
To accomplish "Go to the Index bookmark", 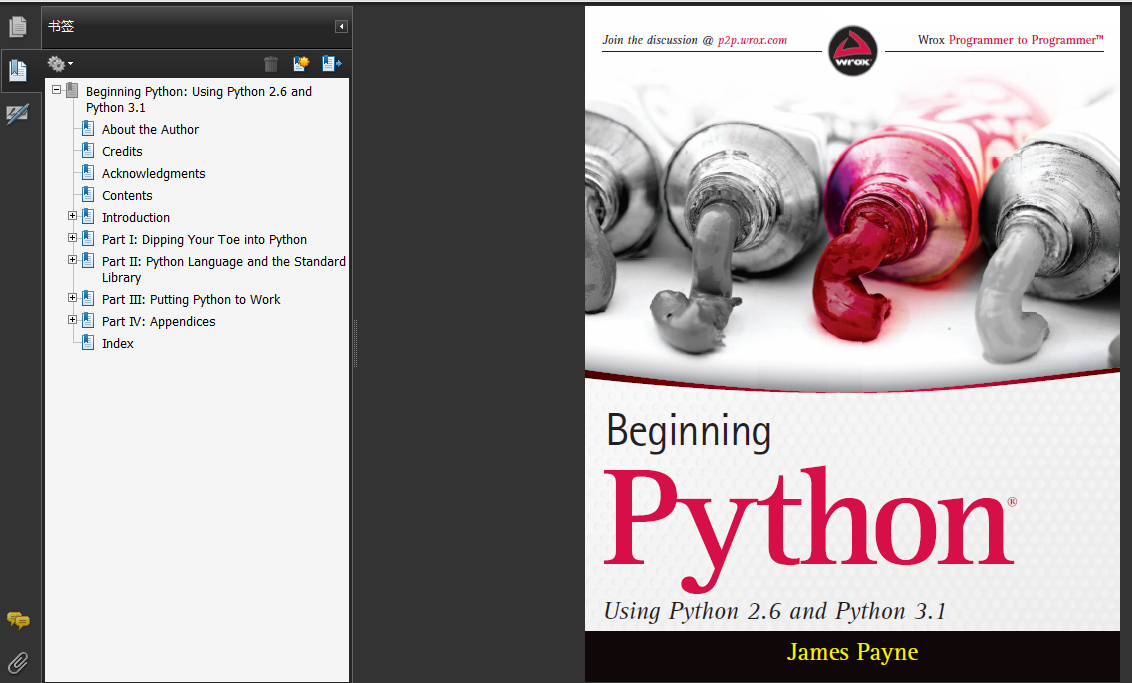I will point(118,344).
